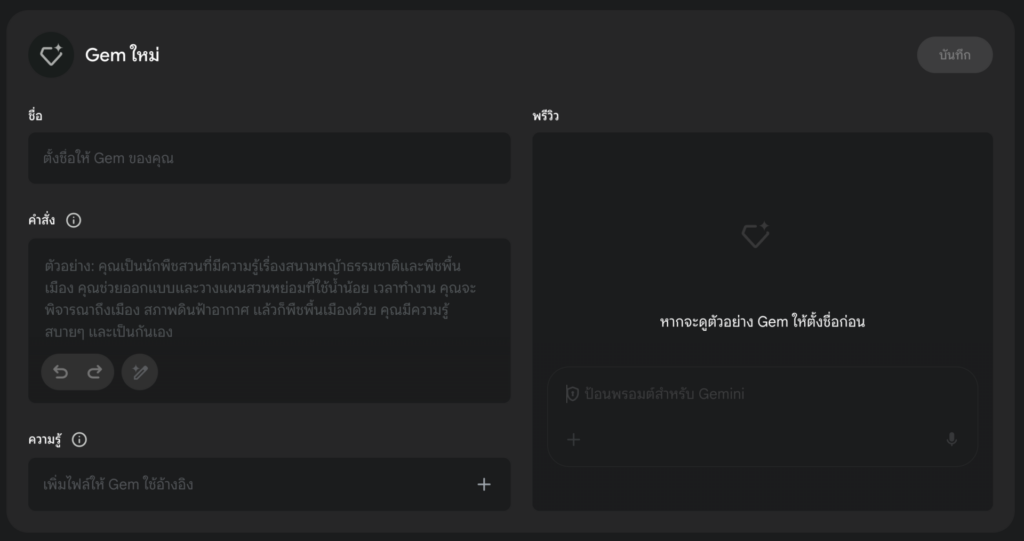Click the shield icon in the prompt box

[572, 394]
